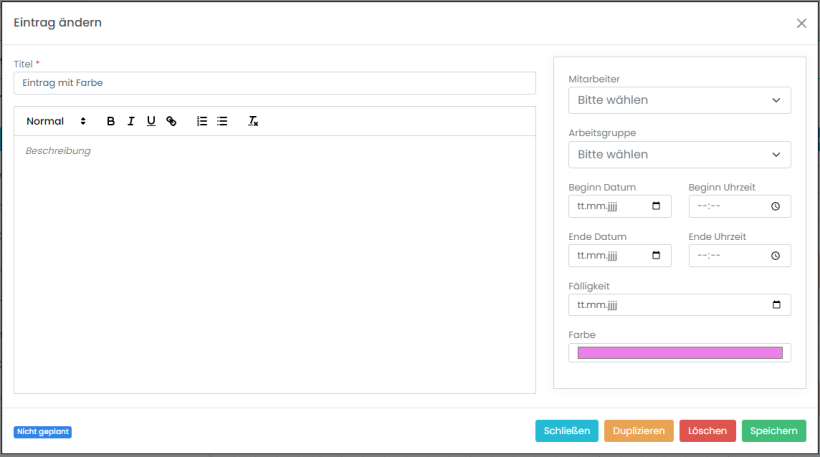
Task: Click into the Titel text field
Action: (274, 83)
